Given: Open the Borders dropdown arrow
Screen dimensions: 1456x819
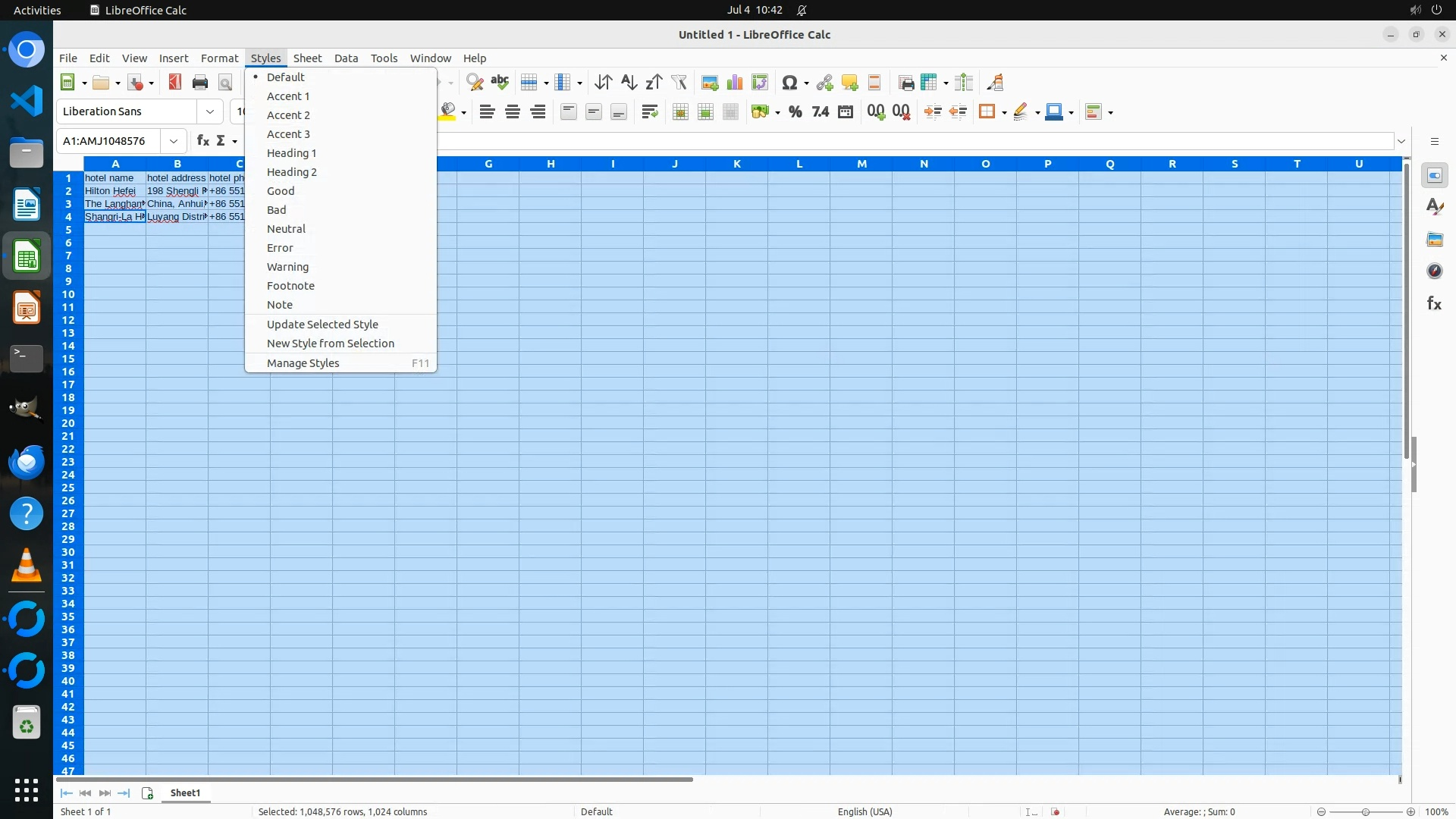Looking at the screenshot, I should click(x=1004, y=112).
